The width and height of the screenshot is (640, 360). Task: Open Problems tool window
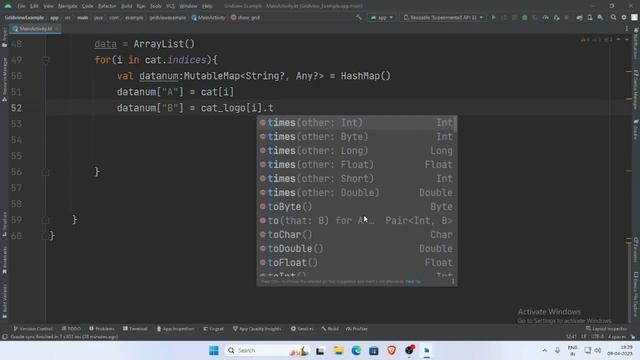(102, 329)
